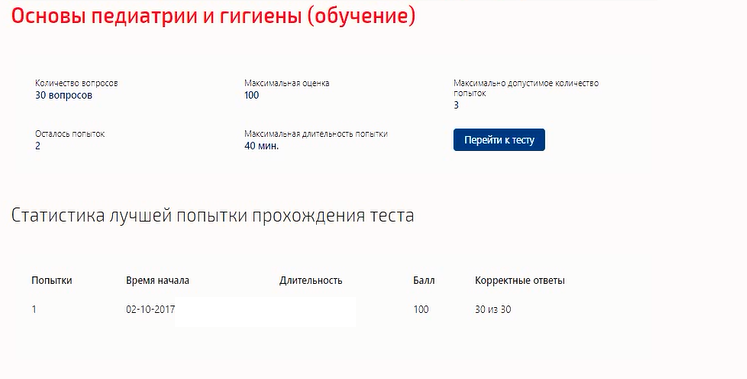This screenshot has width=747, height=379.
Task: Click the "Максимальная длительность попытки" label
Action: tap(316, 134)
